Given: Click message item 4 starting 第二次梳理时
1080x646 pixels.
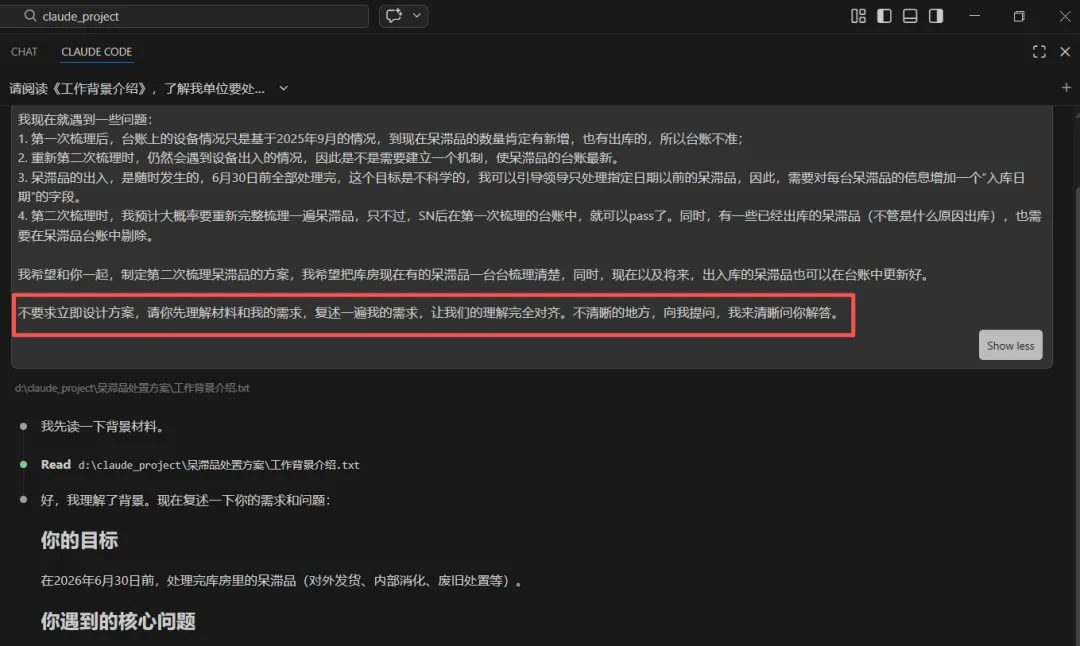Looking at the screenshot, I should tap(529, 226).
